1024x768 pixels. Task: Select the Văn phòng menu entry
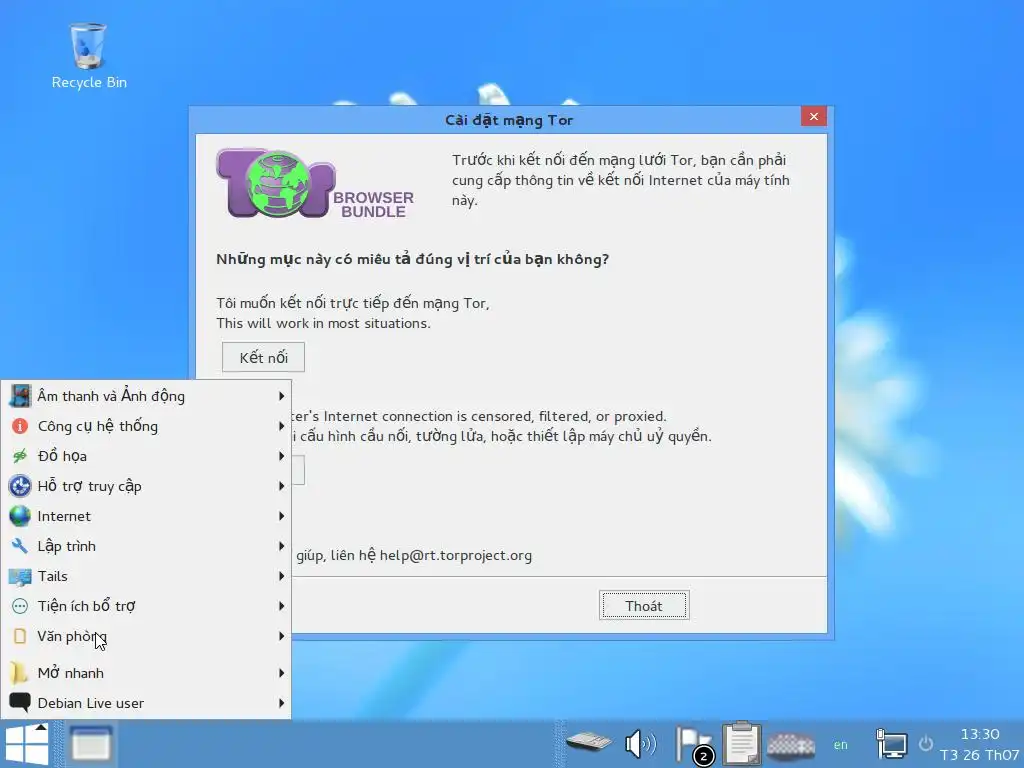click(146, 636)
